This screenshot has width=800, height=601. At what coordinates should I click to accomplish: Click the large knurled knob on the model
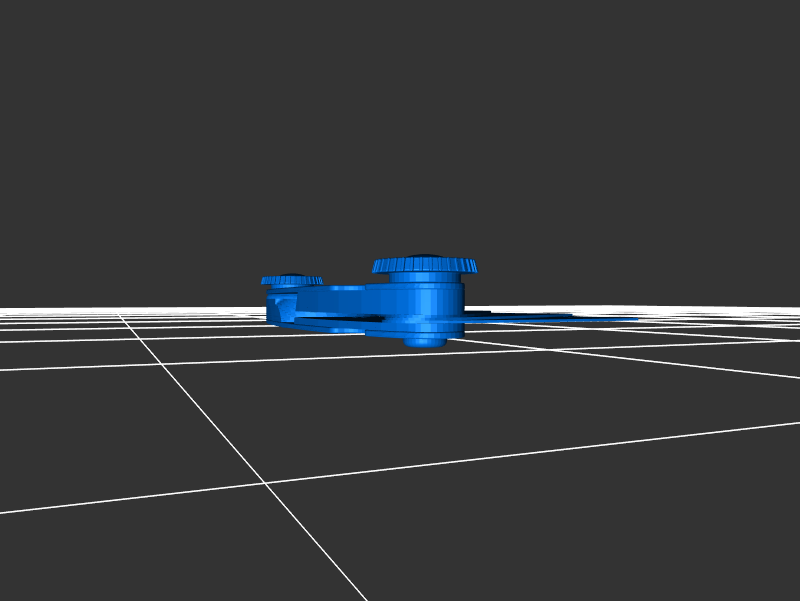click(x=425, y=266)
